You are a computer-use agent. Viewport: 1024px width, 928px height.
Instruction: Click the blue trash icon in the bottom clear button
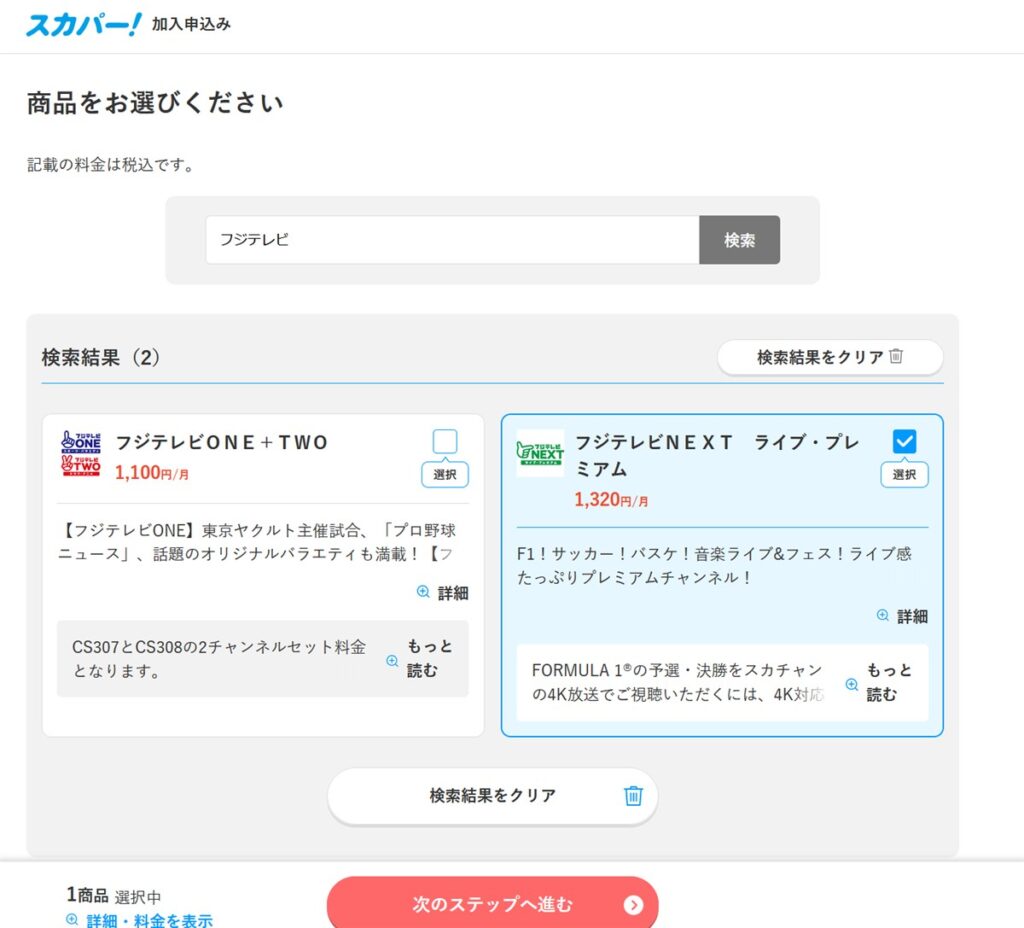(x=633, y=795)
